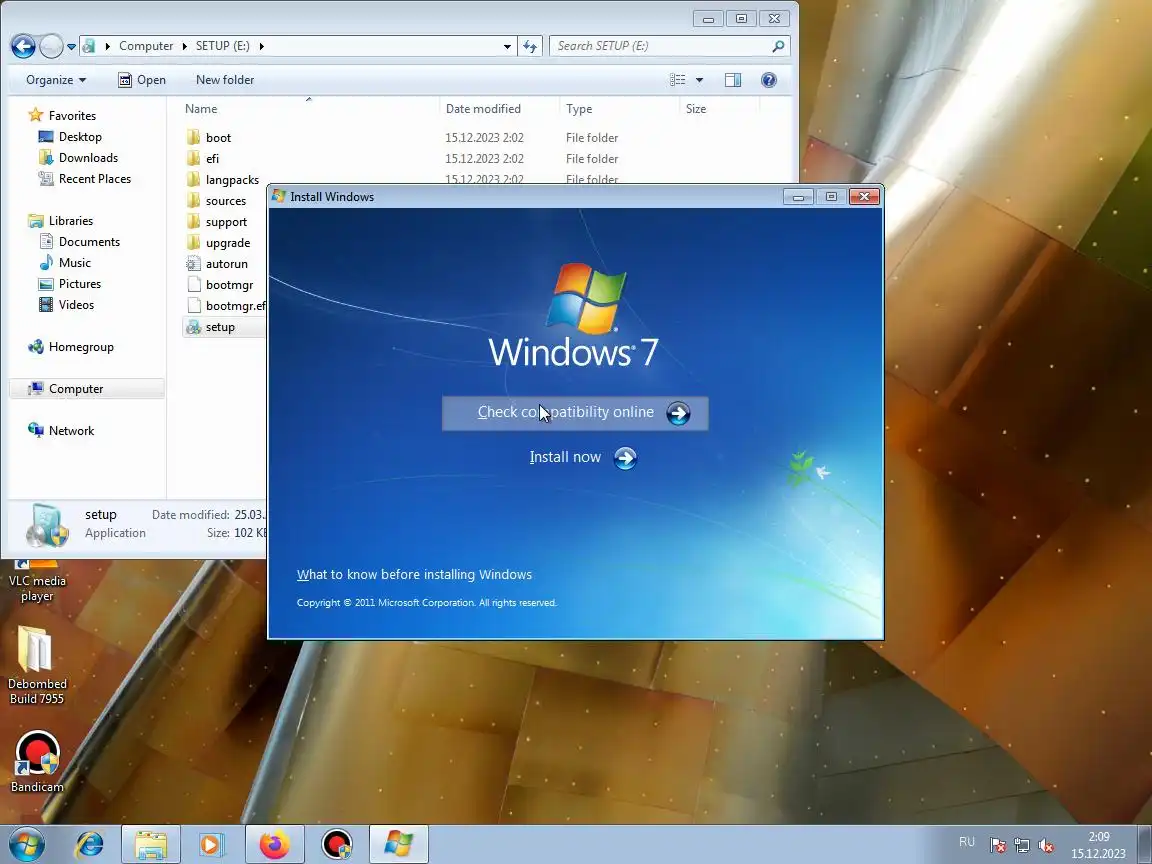The width and height of the screenshot is (1152, 864).
Task: Open Pictures library
Action: (79, 284)
